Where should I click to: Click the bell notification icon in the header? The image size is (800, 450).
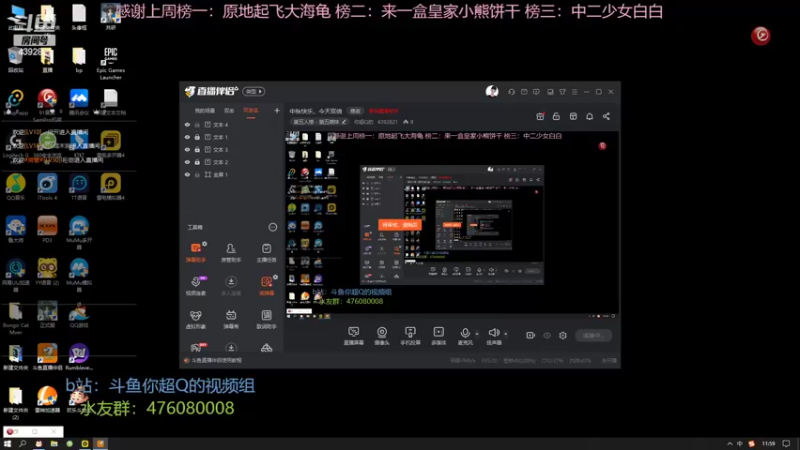tap(589, 116)
